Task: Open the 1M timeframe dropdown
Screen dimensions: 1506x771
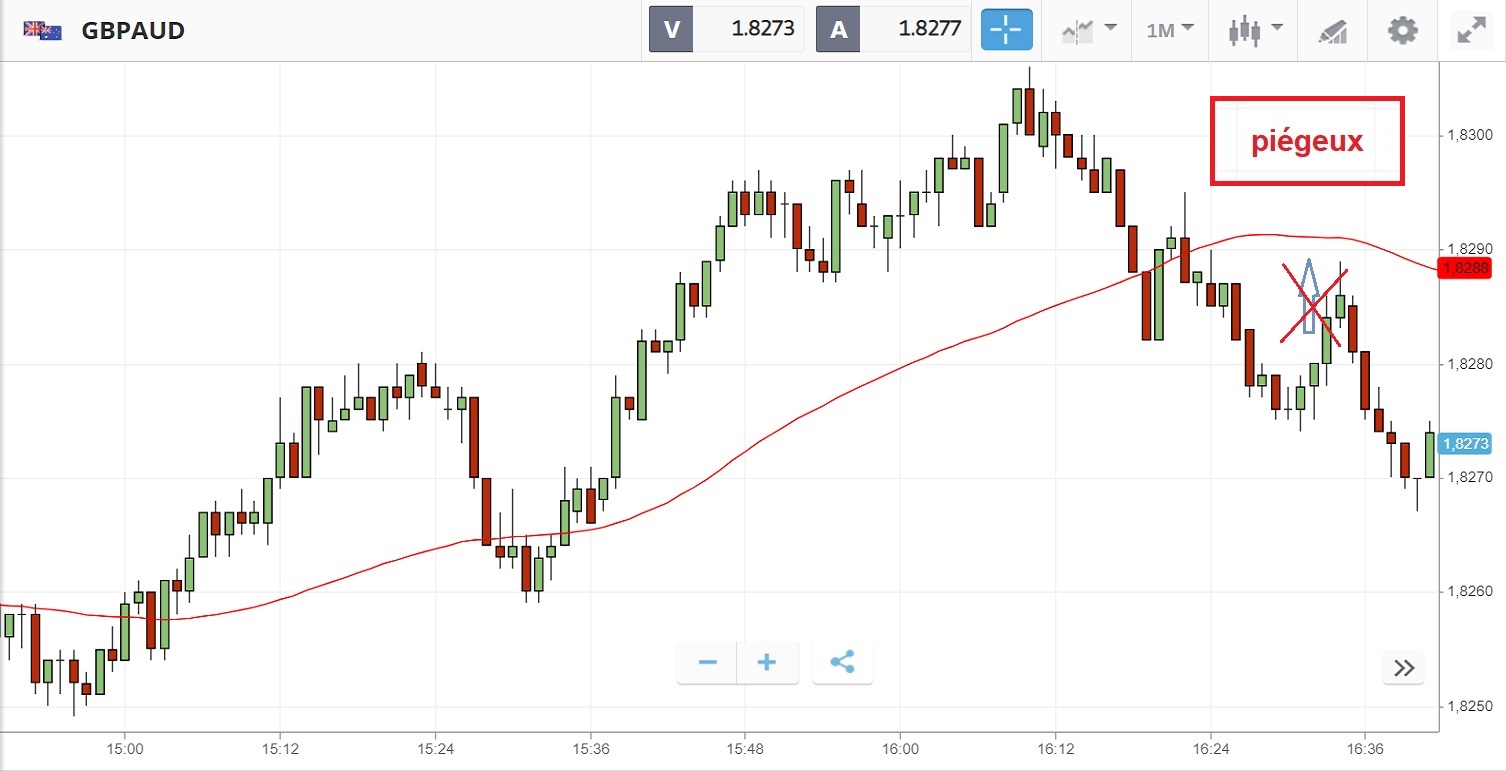Action: click(x=1170, y=30)
